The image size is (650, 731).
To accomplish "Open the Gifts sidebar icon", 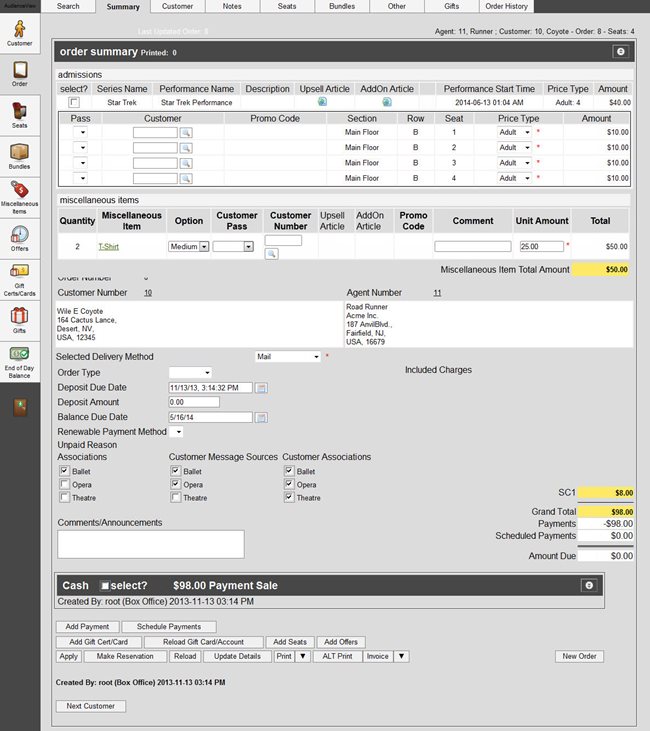I will click(20, 320).
